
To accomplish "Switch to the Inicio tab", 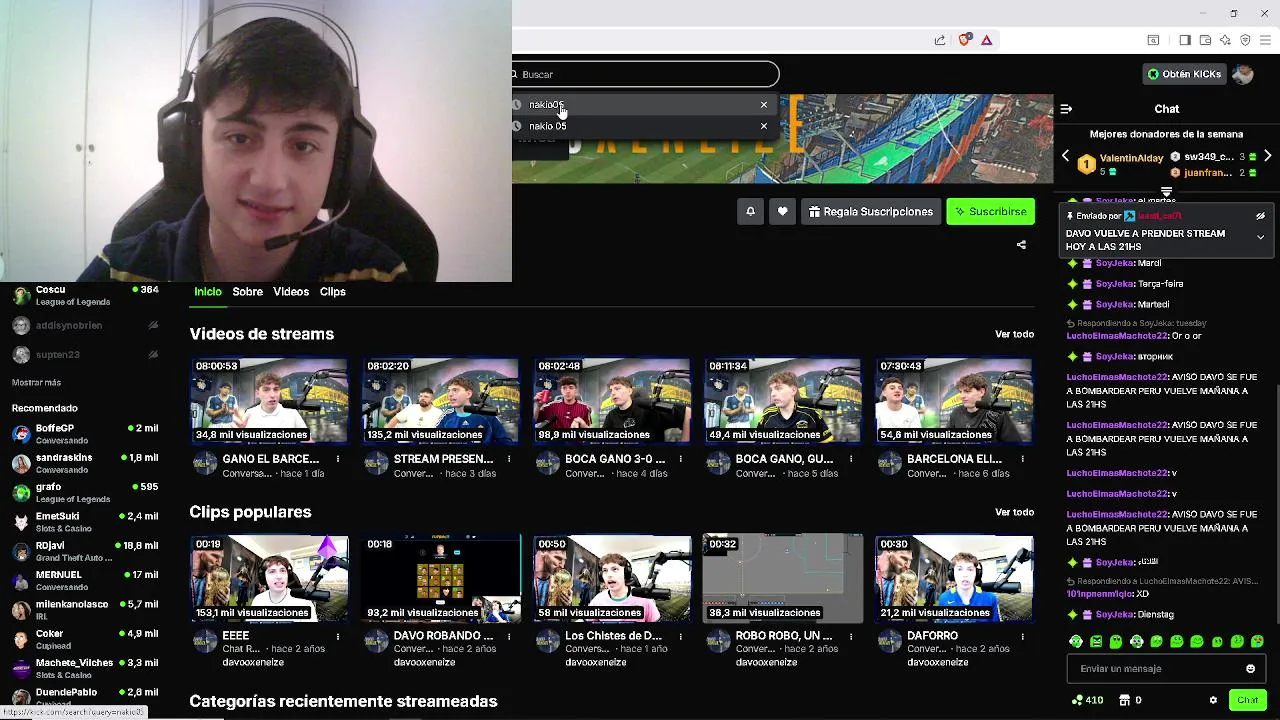I will 208,292.
